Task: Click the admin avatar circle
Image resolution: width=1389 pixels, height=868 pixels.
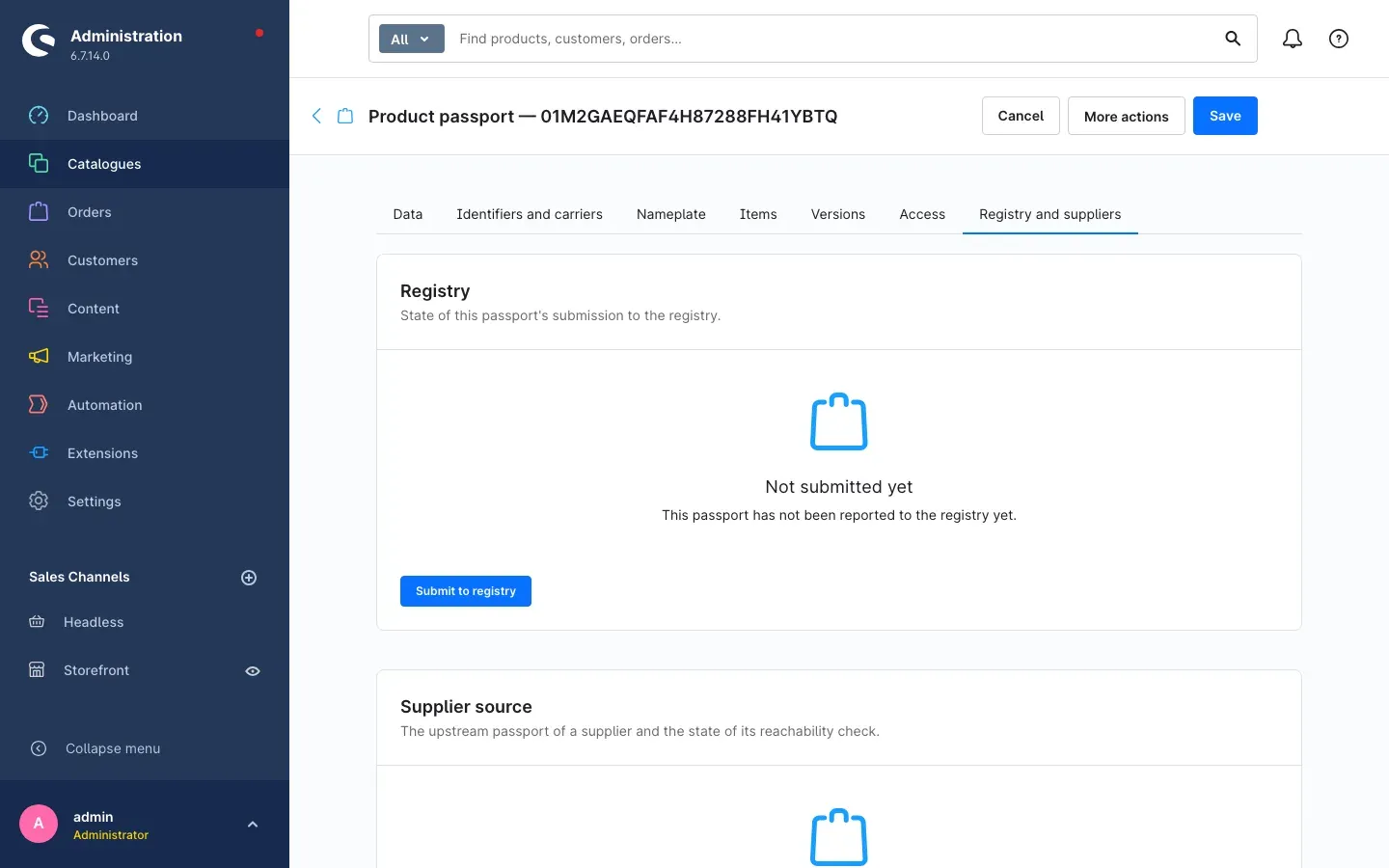Action: [x=39, y=824]
